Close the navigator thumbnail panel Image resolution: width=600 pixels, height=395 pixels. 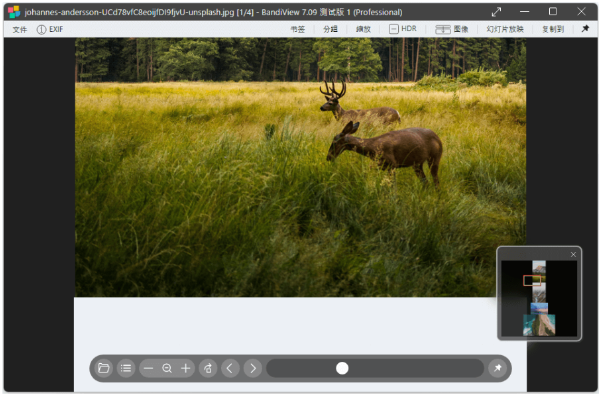pos(573,255)
